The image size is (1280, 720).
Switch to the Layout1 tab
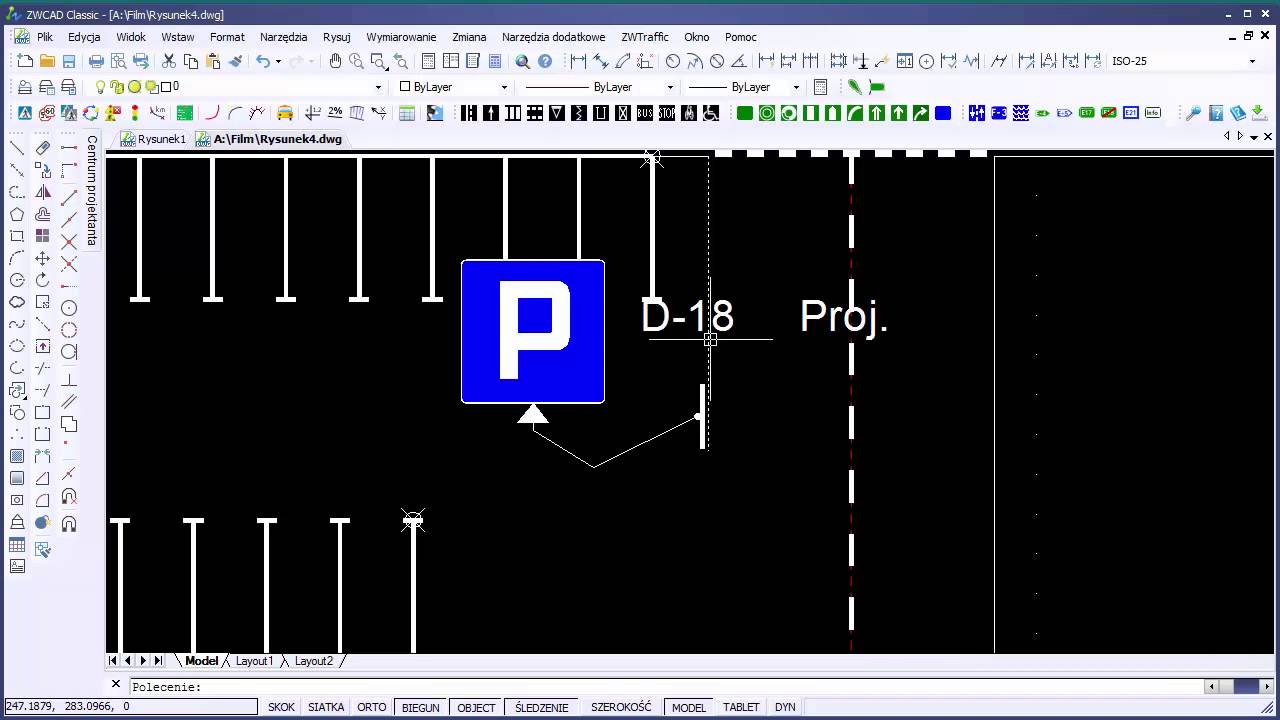click(x=254, y=661)
